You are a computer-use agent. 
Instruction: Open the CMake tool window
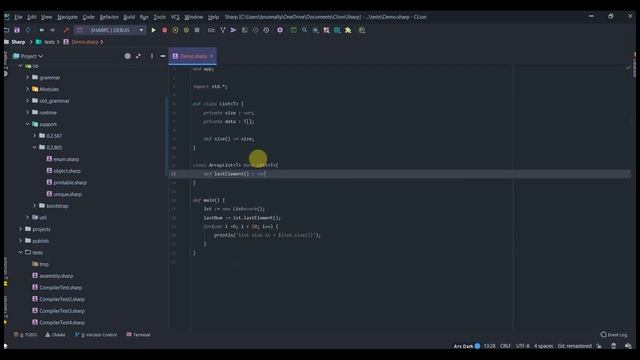pos(55,335)
